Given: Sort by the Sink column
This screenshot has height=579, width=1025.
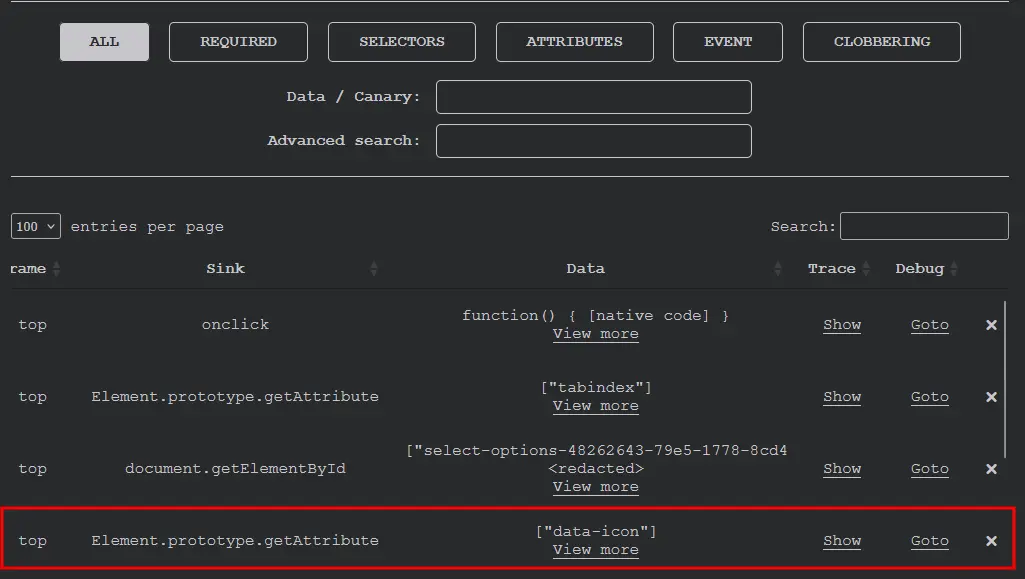Looking at the screenshot, I should 225,268.
